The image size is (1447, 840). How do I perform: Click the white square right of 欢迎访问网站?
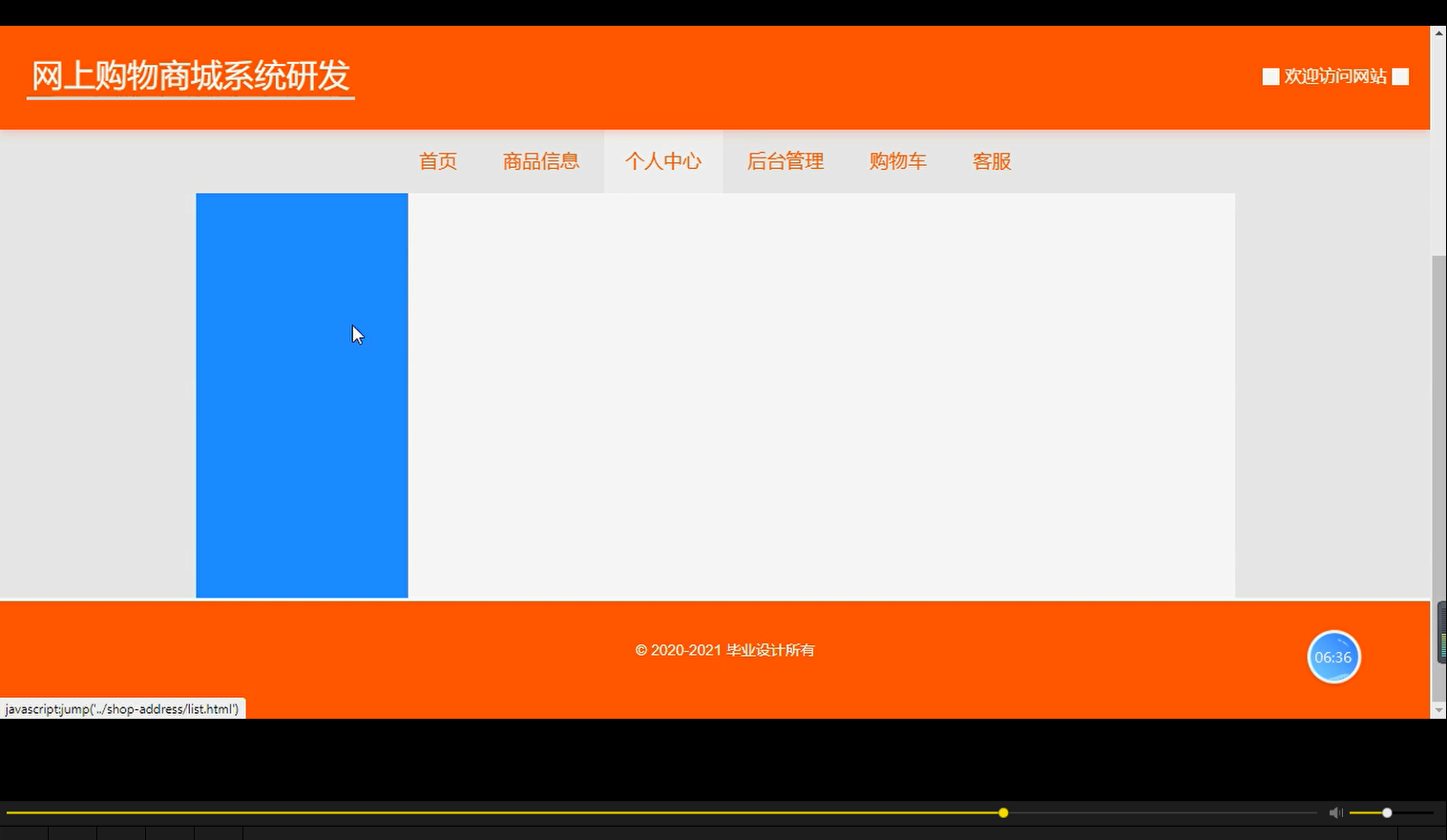tap(1399, 75)
